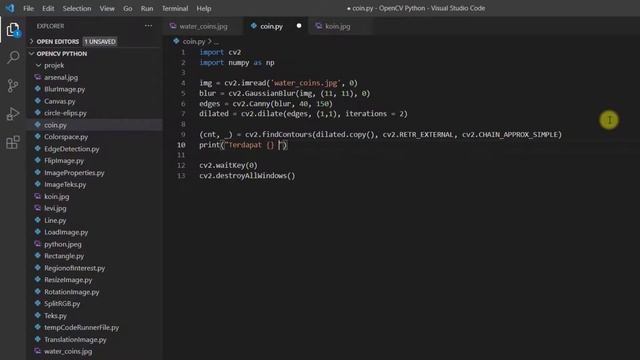
Task: Open SplitRGB.py in the explorer
Action: (62, 304)
